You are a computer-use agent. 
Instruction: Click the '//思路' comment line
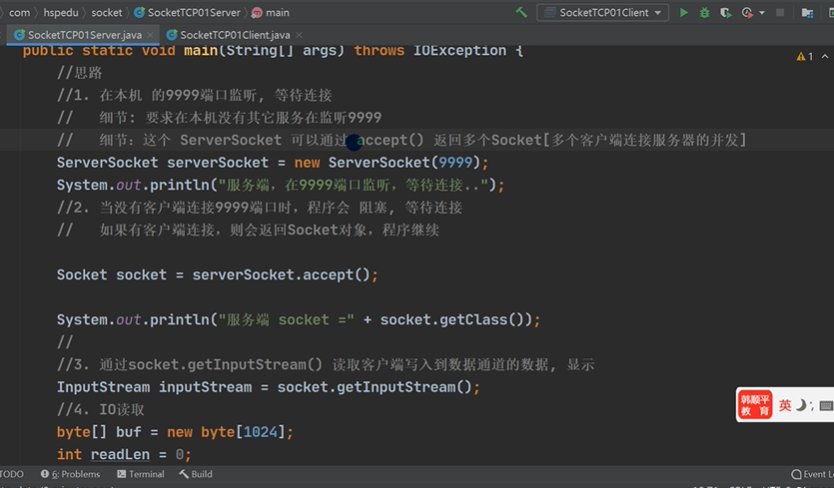point(79,72)
